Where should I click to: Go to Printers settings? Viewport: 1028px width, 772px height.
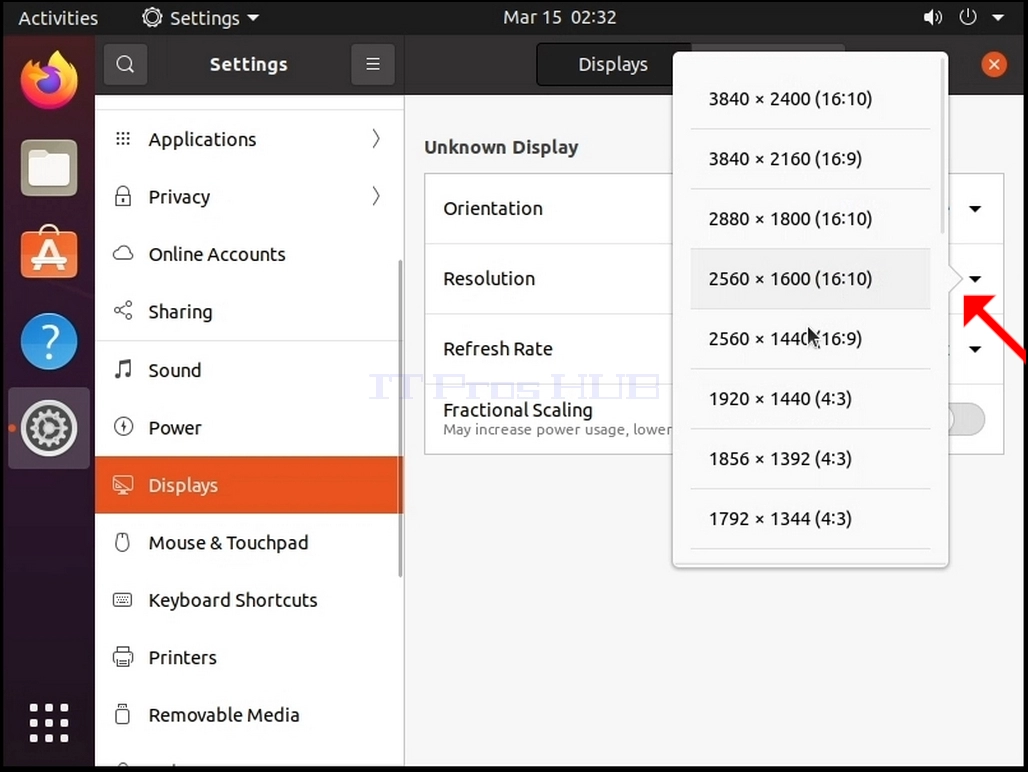coord(248,657)
